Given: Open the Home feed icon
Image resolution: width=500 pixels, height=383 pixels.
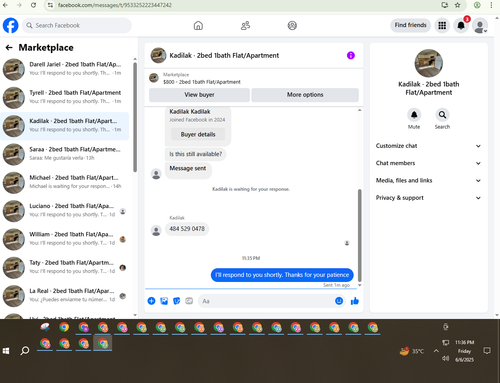Looking at the screenshot, I should 198,25.
